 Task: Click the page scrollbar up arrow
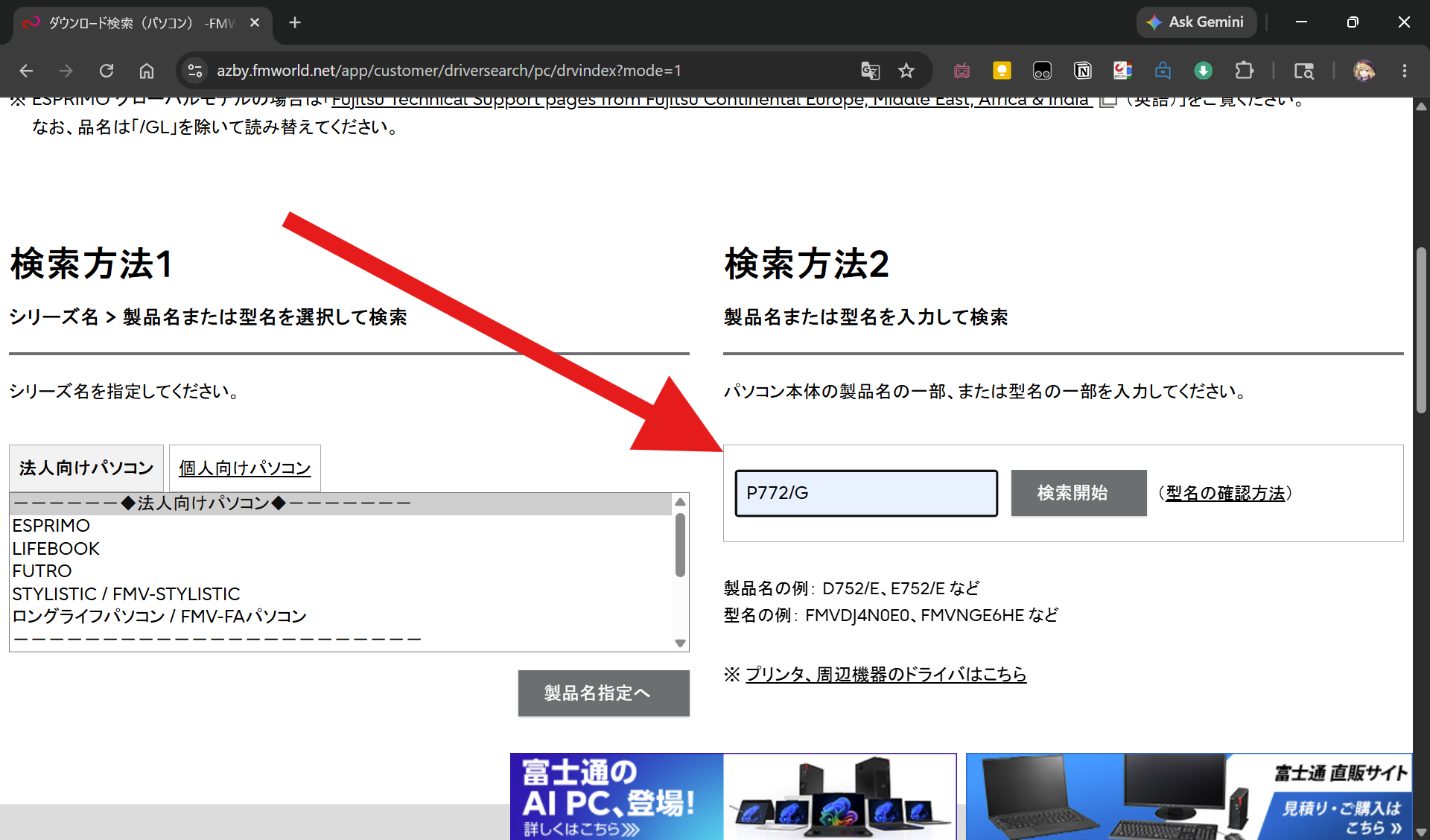point(1421,106)
